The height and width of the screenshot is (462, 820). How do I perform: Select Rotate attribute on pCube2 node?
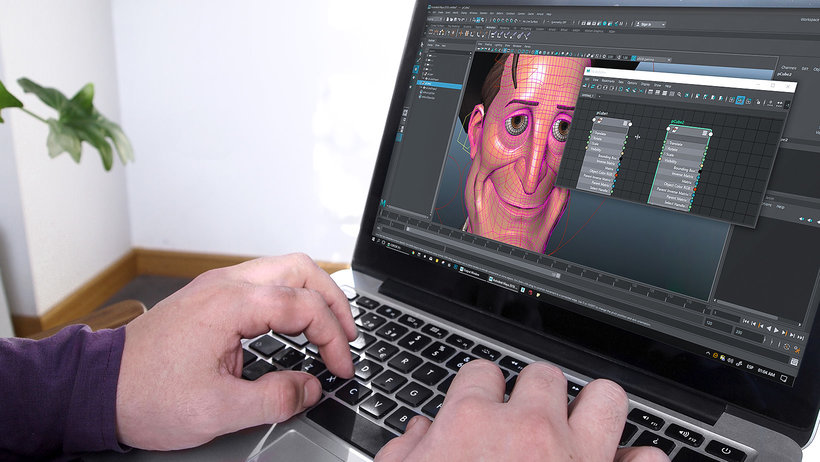pyautogui.click(x=673, y=150)
